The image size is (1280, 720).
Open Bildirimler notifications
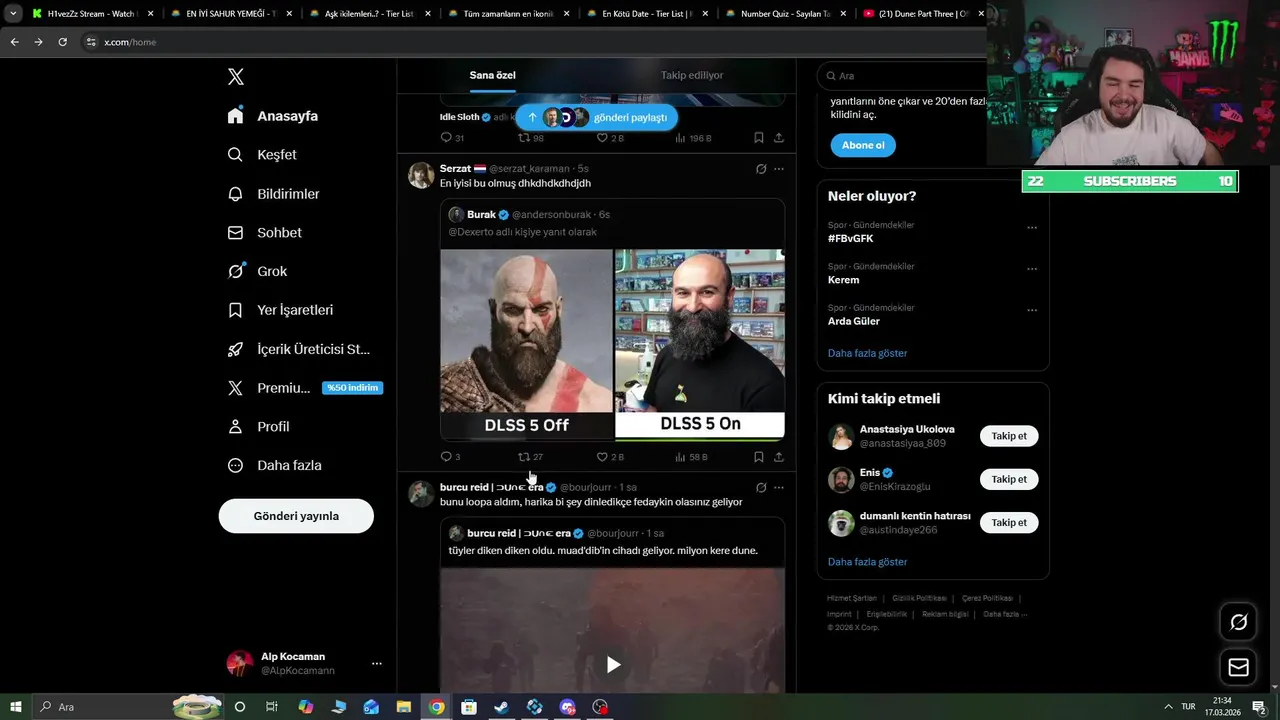click(273, 194)
